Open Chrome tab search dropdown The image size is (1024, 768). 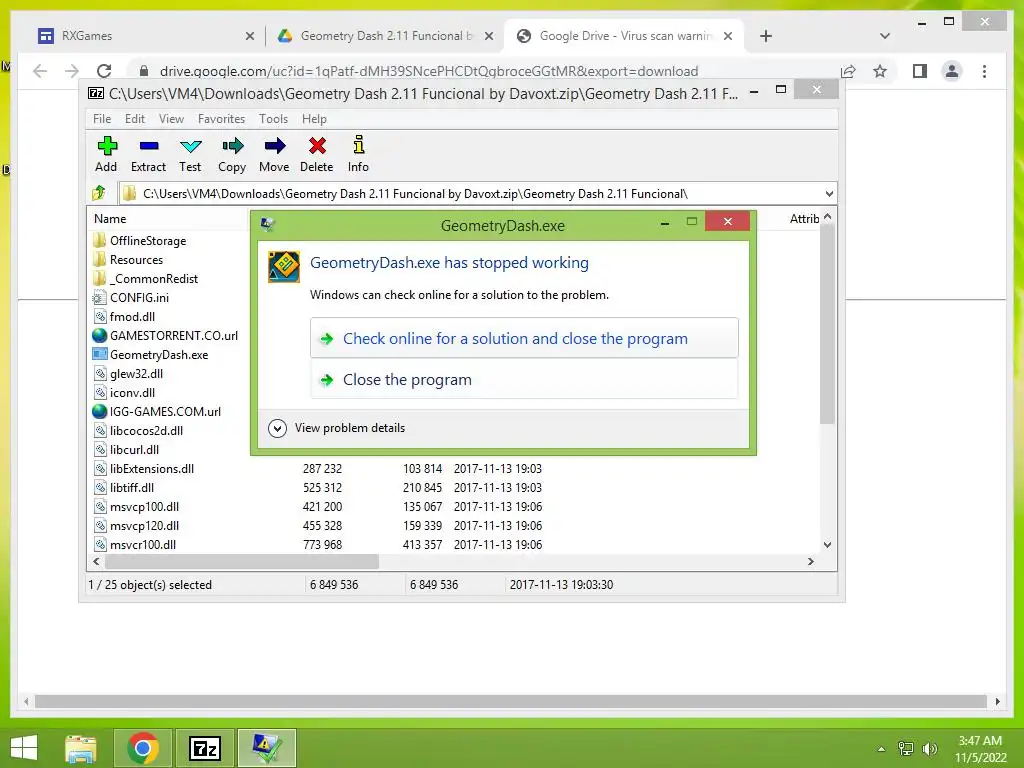(885, 36)
